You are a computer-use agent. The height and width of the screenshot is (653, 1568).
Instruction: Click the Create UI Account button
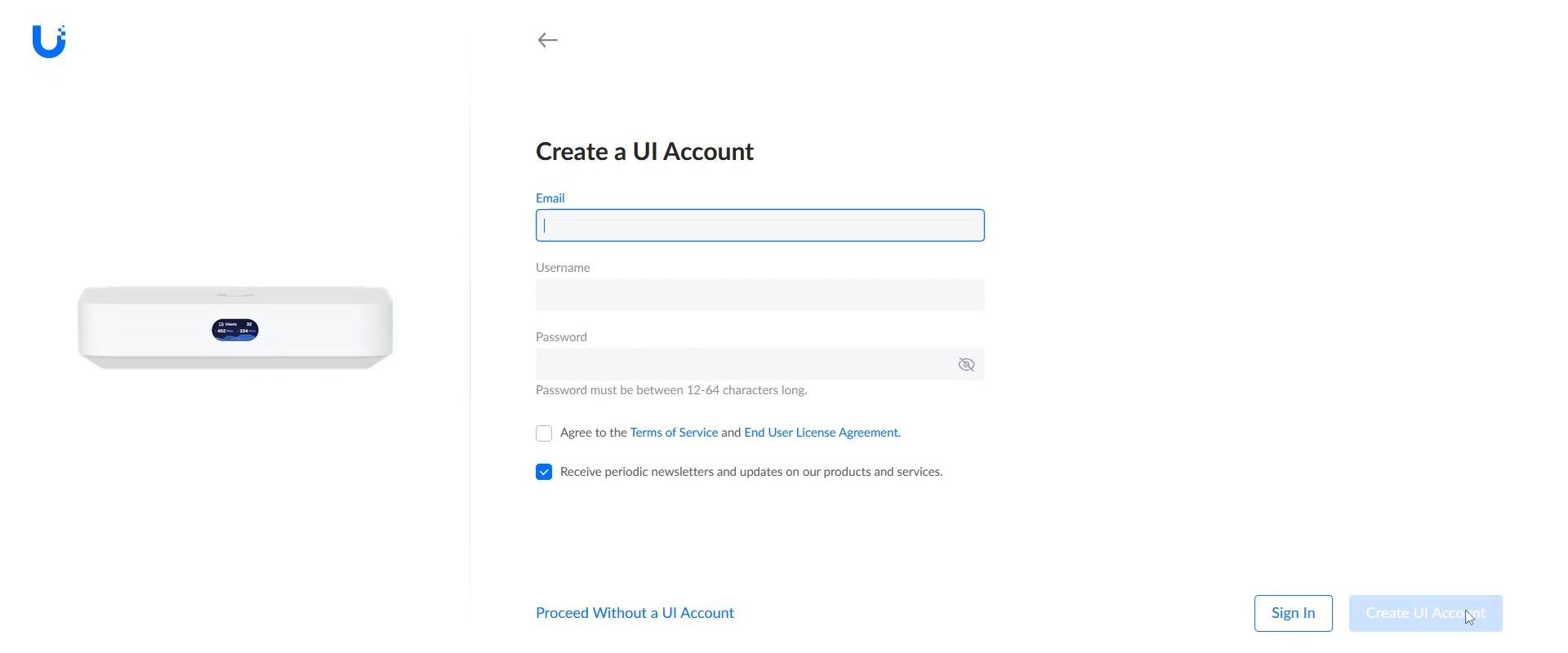point(1425,614)
